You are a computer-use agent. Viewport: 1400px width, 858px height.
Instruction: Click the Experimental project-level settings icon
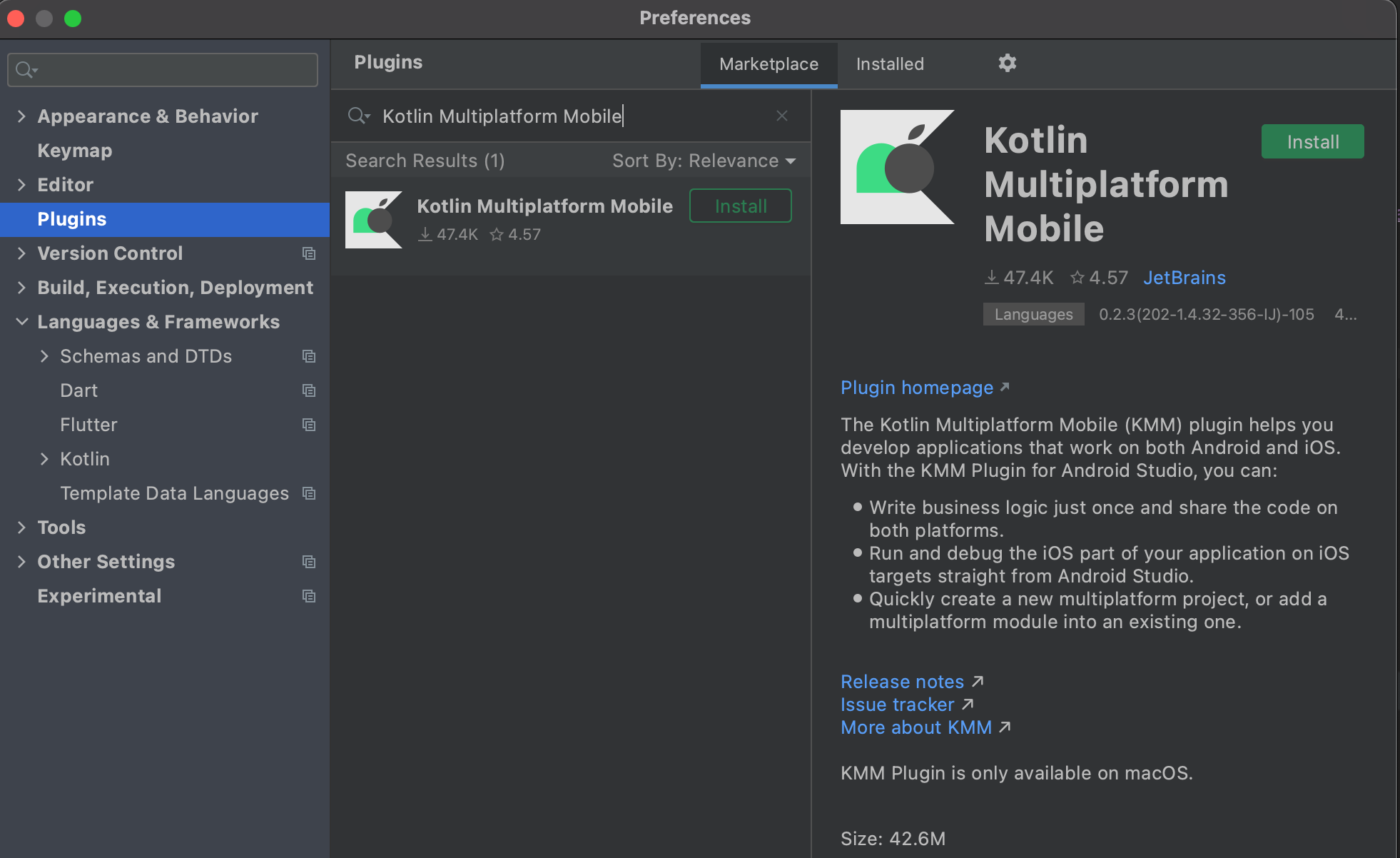pyautogui.click(x=309, y=596)
